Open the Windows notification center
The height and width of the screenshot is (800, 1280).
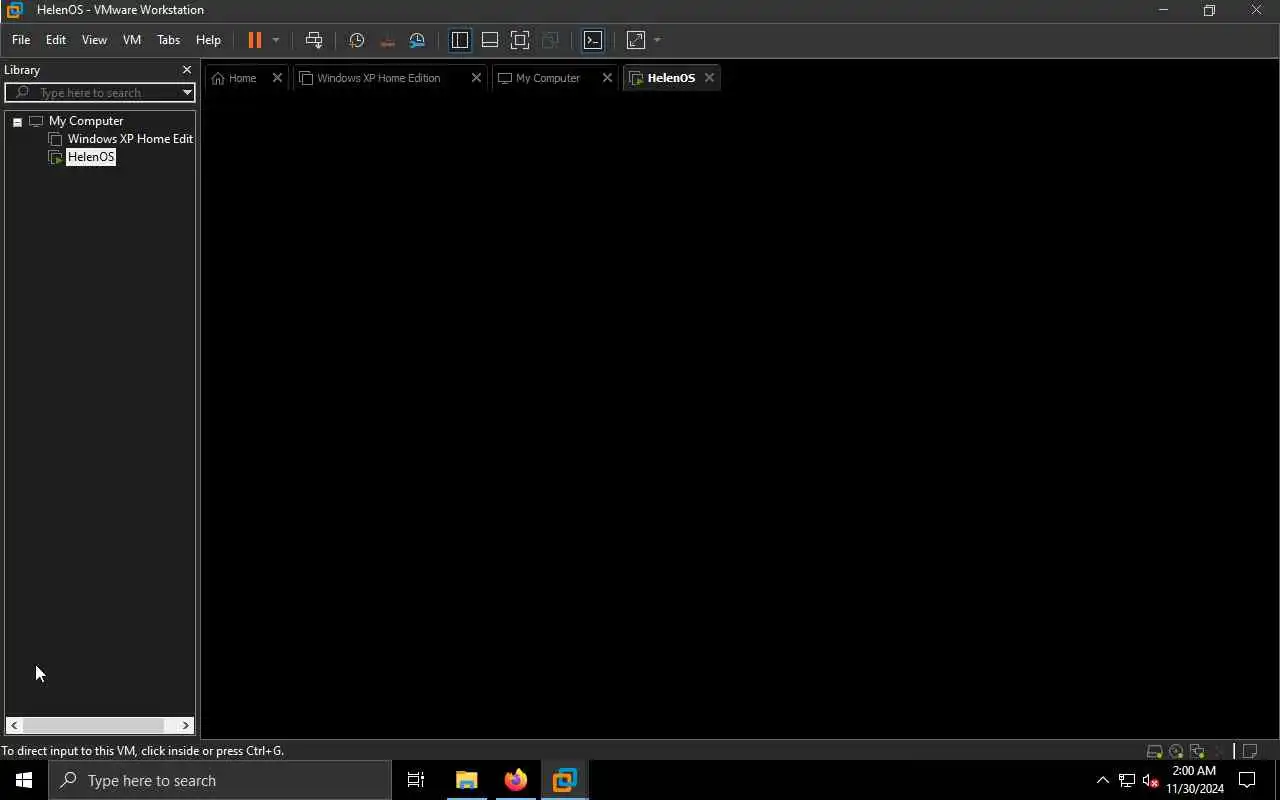pos(1247,780)
